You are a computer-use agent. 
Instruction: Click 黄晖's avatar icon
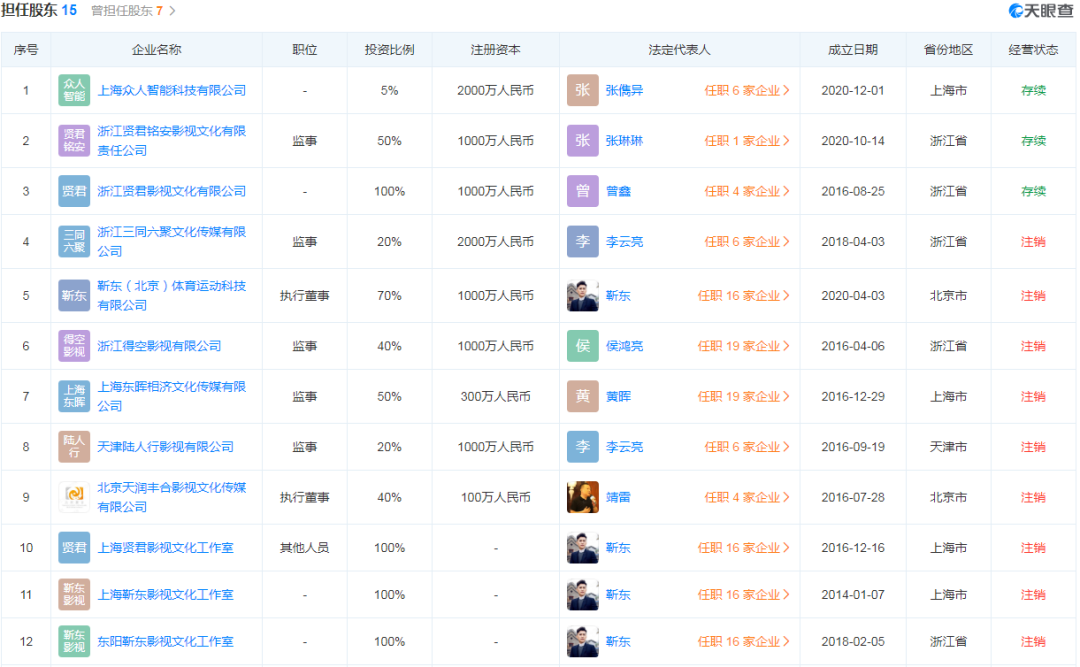pos(583,396)
